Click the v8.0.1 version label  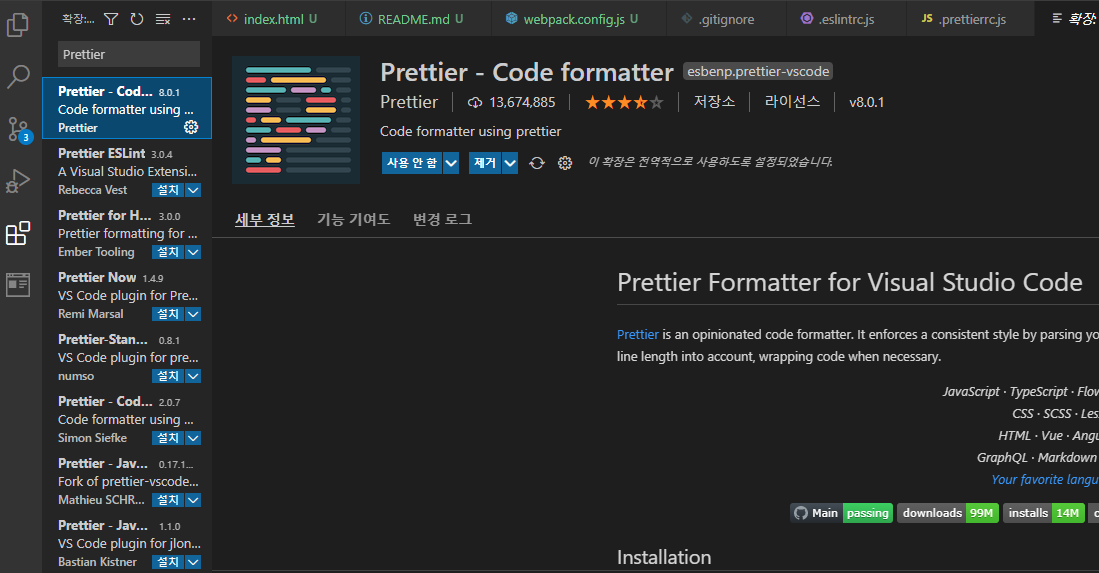(x=866, y=102)
